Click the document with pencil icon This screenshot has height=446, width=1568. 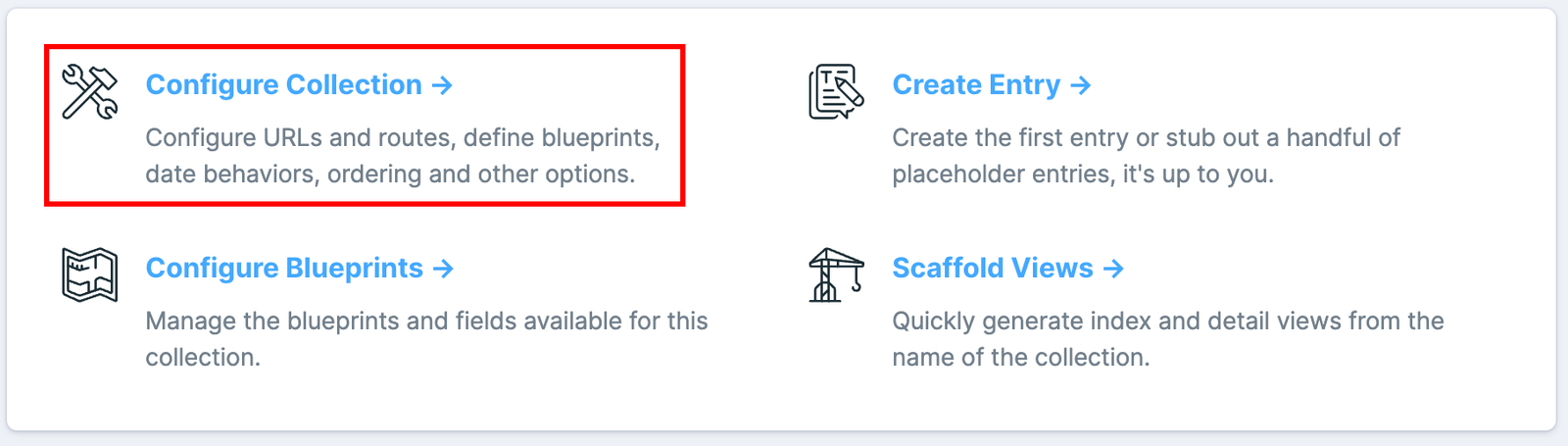click(836, 91)
